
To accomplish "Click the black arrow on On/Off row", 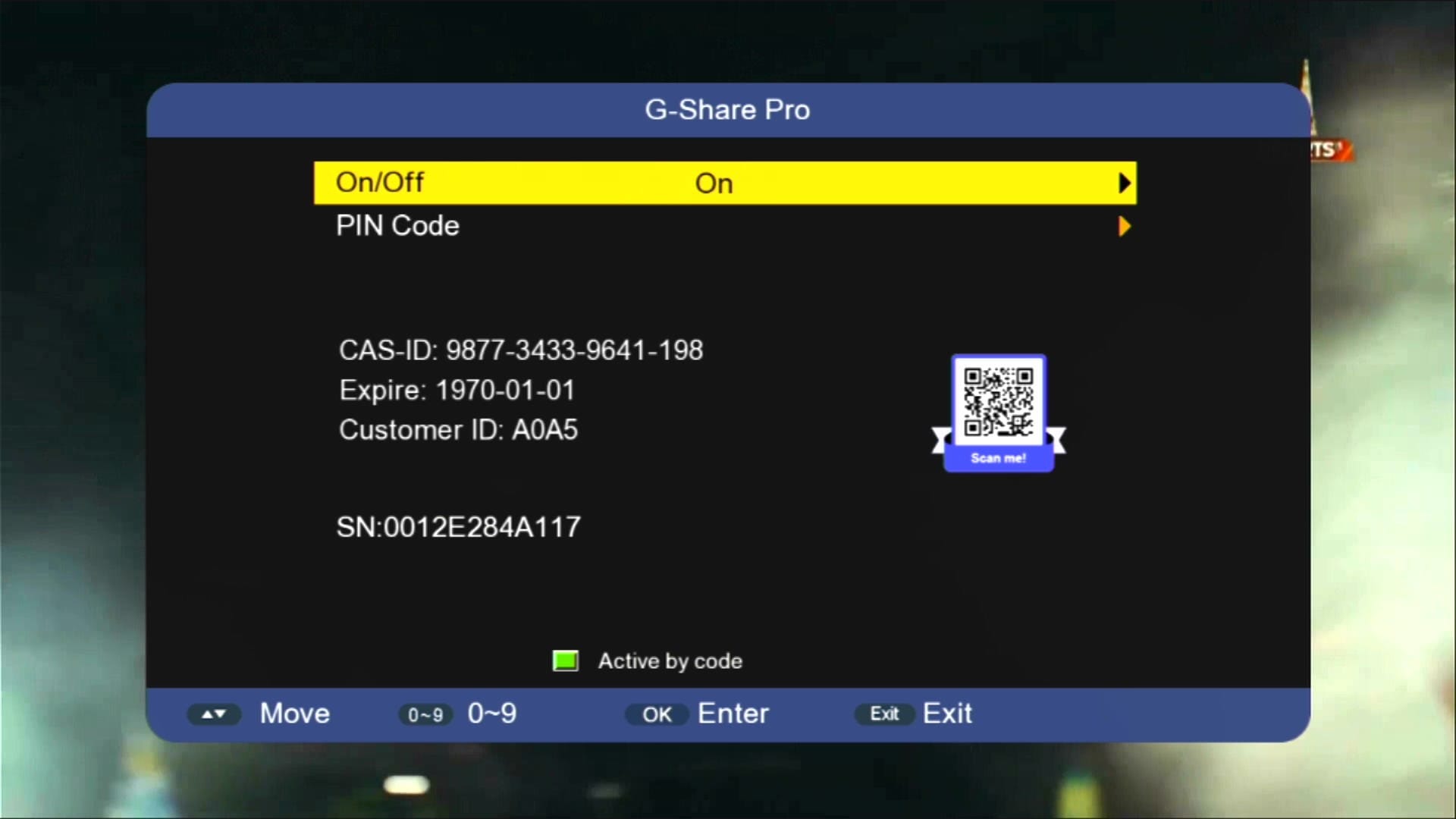I will 1124,184.
